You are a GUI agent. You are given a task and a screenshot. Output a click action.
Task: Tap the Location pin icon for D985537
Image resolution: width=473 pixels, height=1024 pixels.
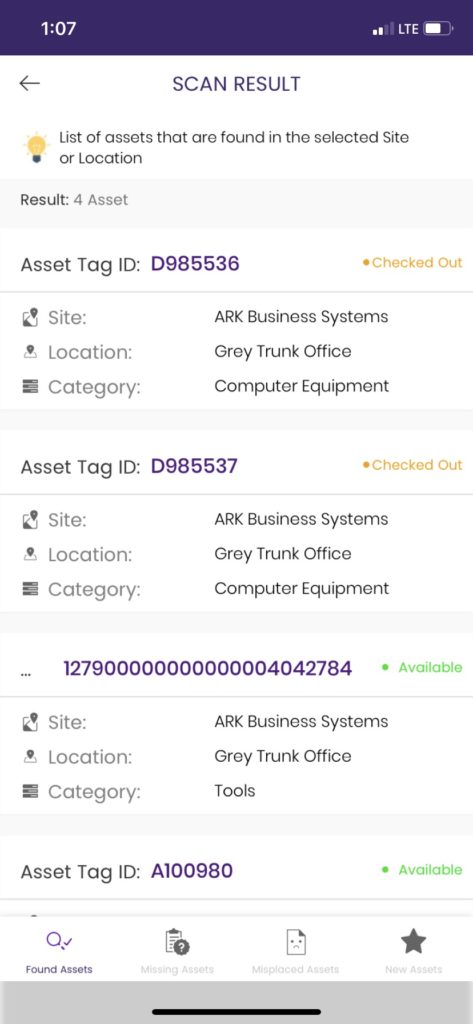[x=30, y=554]
